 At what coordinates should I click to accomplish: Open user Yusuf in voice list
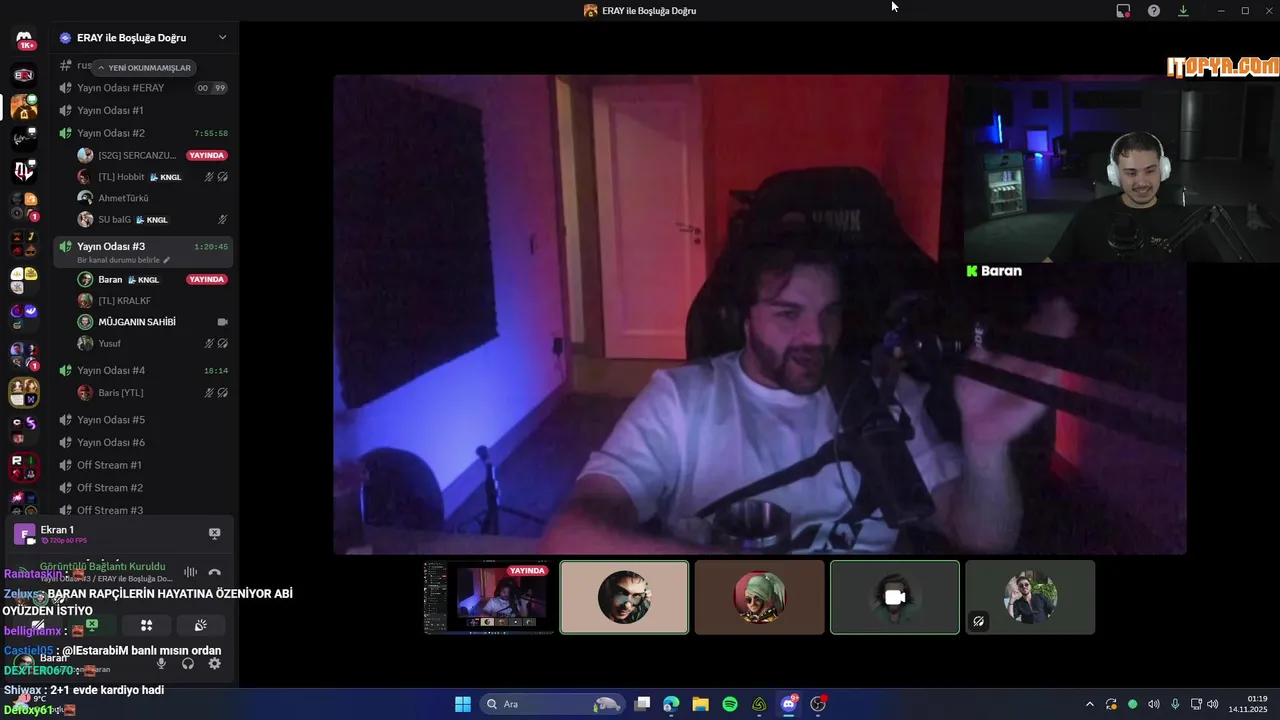pyautogui.click(x=153, y=343)
